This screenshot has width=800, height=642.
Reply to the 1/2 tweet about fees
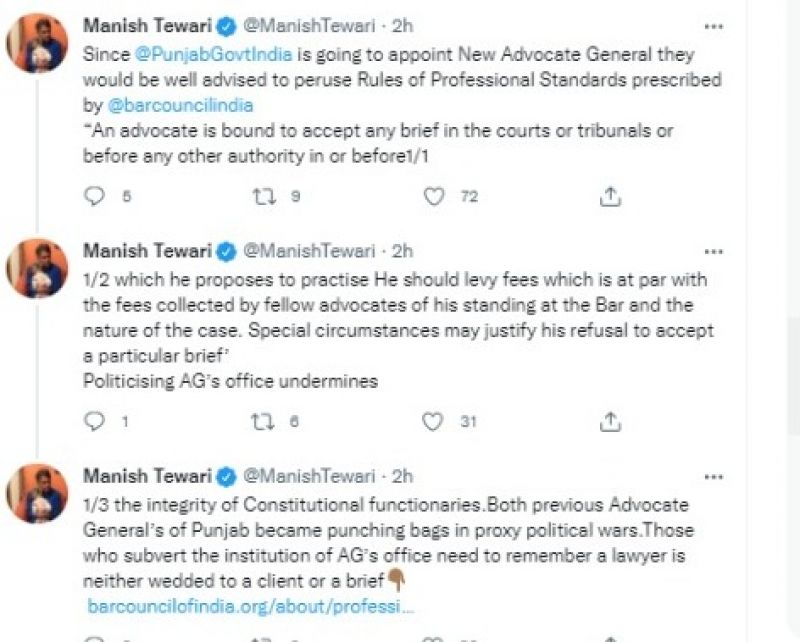(95, 422)
